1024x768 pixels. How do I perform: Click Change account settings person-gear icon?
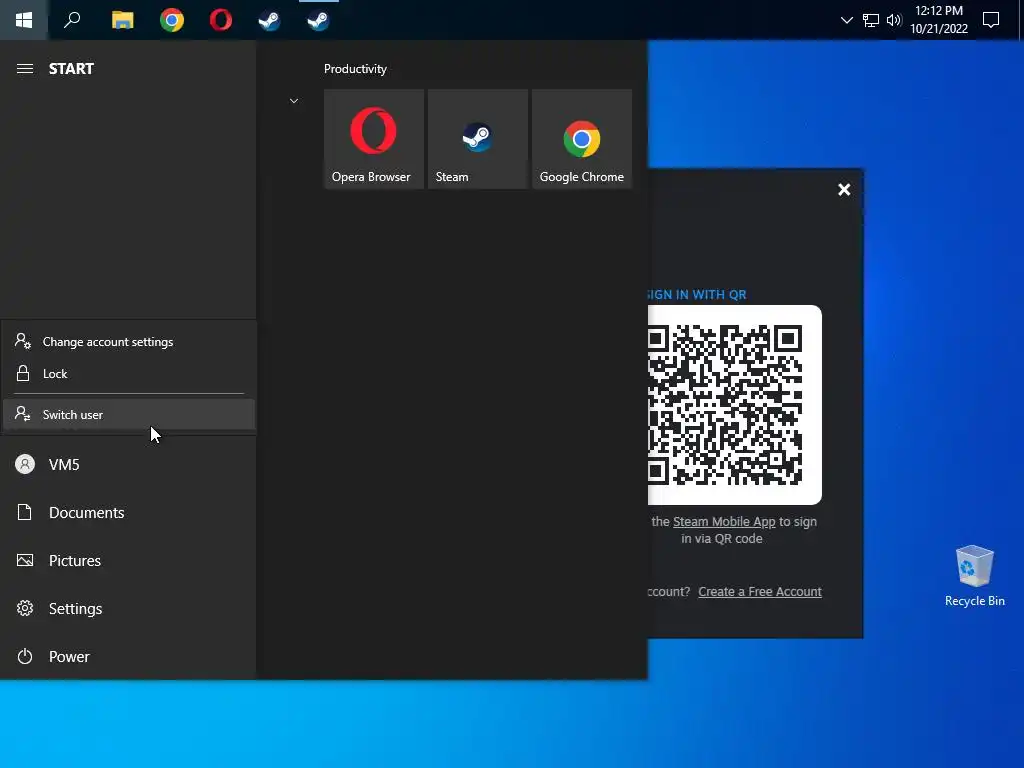(23, 341)
